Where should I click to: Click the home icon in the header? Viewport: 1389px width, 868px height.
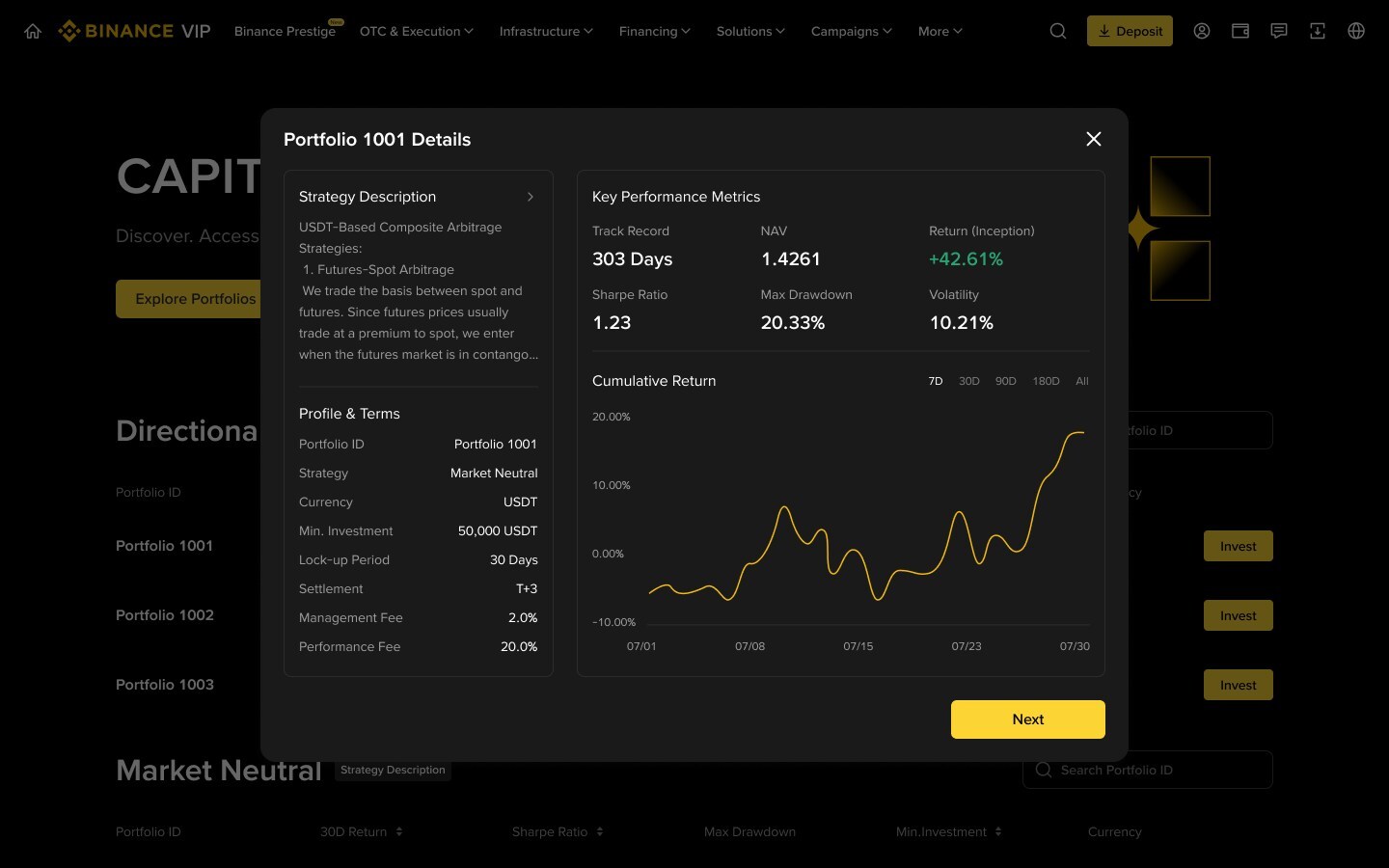(x=33, y=31)
